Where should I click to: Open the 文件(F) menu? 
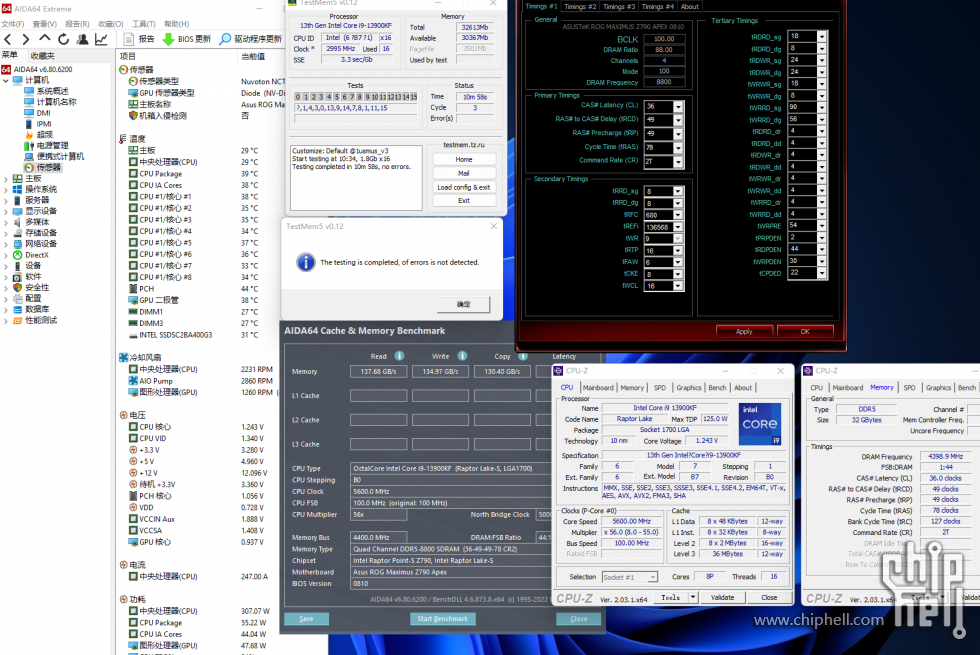click(12, 24)
